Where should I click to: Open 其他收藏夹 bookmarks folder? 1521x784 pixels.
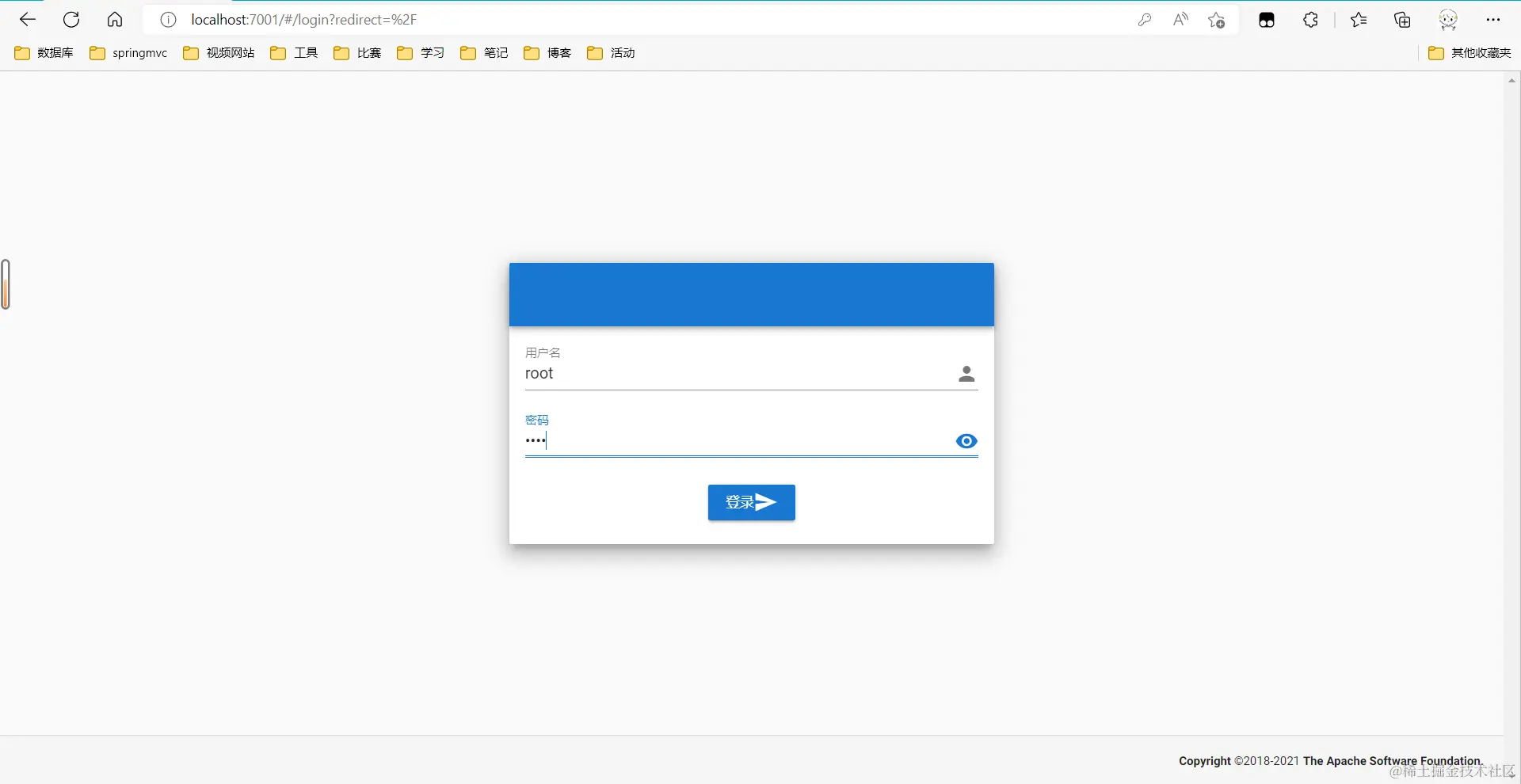[1470, 53]
